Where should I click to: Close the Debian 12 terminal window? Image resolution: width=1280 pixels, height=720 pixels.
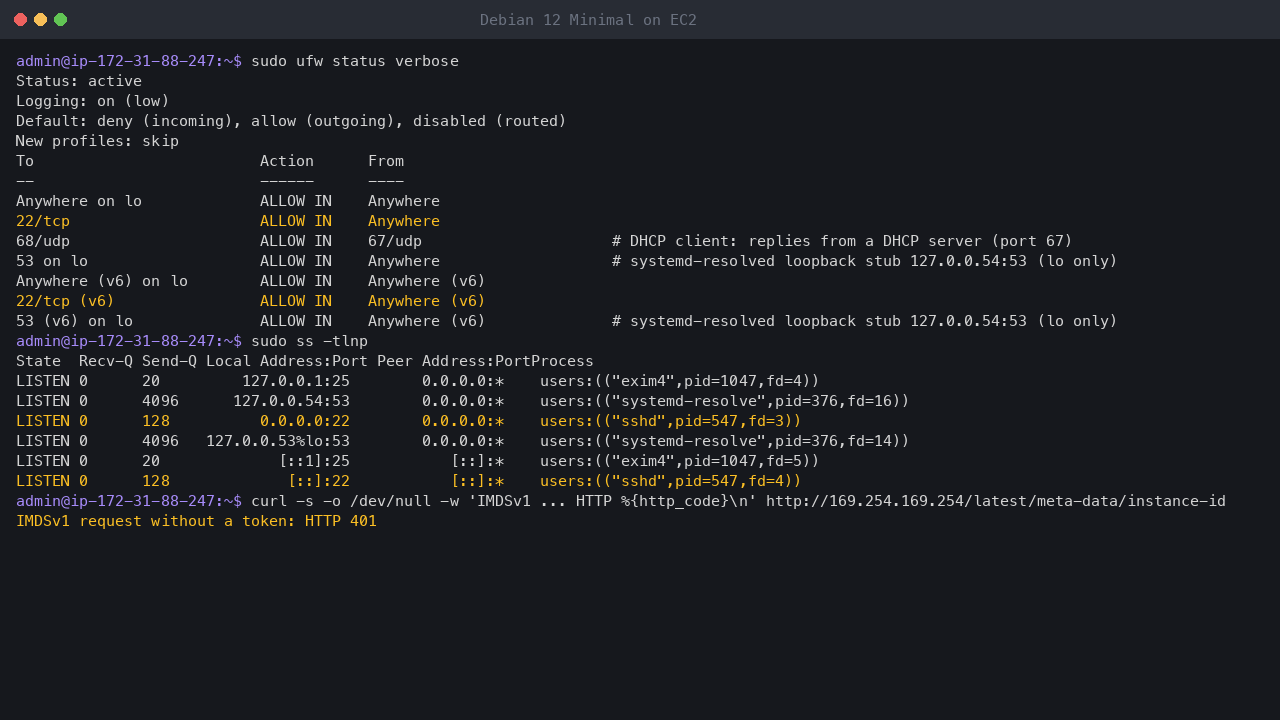coord(21,20)
